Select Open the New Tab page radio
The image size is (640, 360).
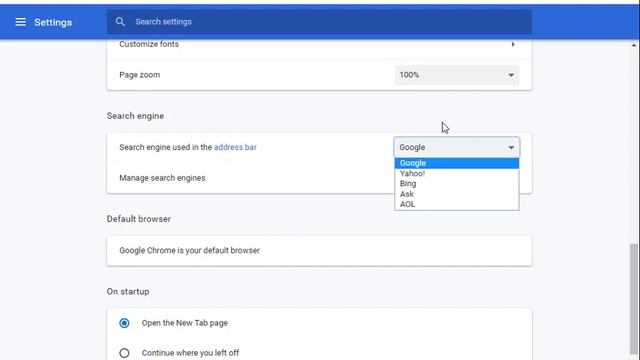124,323
